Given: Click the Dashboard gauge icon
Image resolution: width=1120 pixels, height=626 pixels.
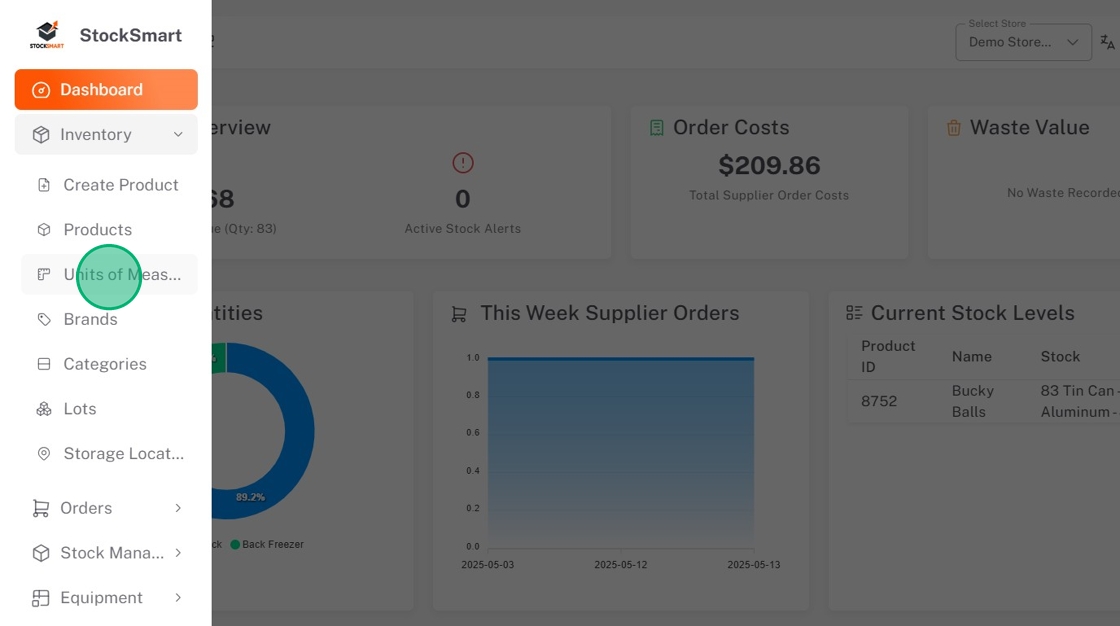Looking at the screenshot, I should (41, 90).
